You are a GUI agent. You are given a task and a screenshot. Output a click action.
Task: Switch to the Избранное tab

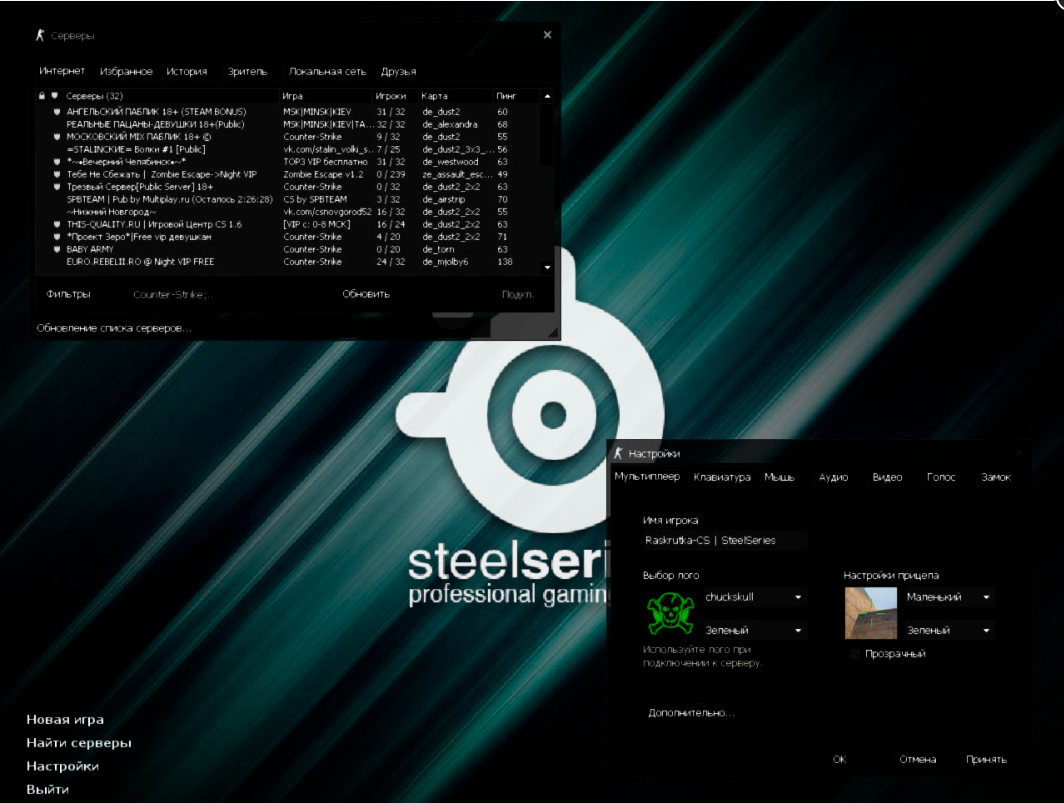(x=126, y=71)
